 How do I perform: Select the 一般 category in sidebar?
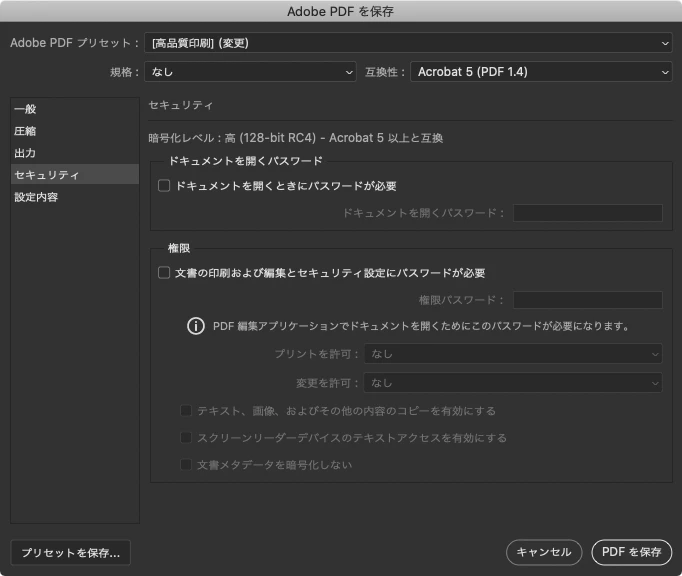pyautogui.click(x=75, y=109)
